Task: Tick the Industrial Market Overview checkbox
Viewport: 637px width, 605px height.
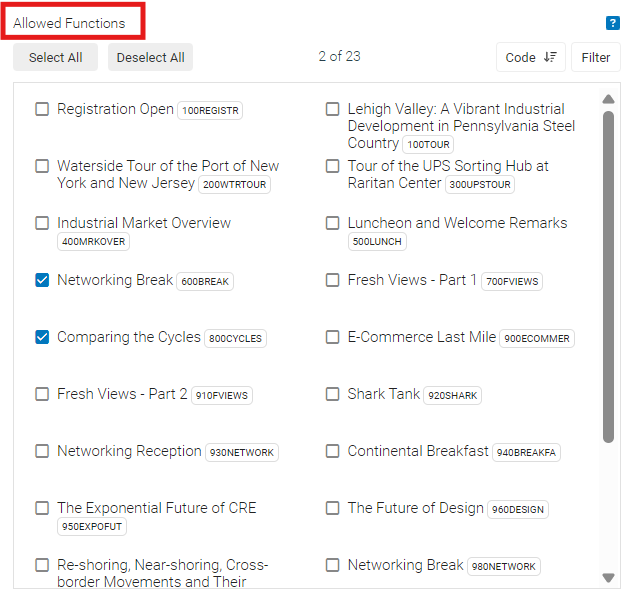Action: pyautogui.click(x=42, y=223)
